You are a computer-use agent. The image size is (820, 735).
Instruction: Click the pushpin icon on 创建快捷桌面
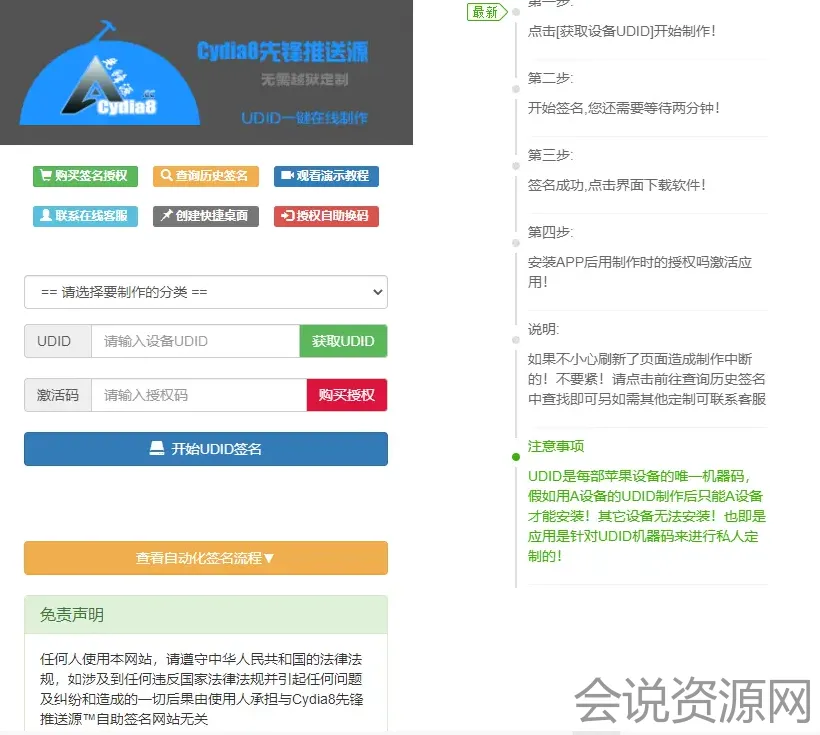coord(166,216)
